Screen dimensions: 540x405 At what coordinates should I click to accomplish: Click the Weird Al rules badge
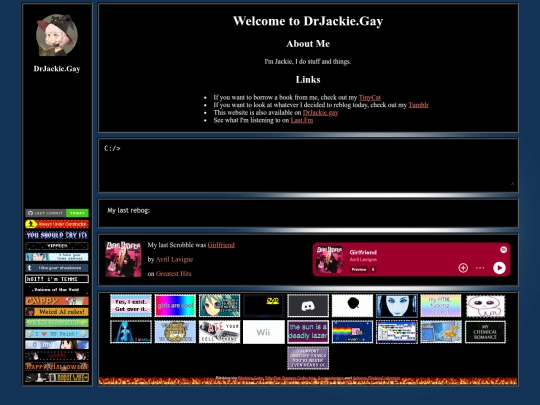coord(57,312)
